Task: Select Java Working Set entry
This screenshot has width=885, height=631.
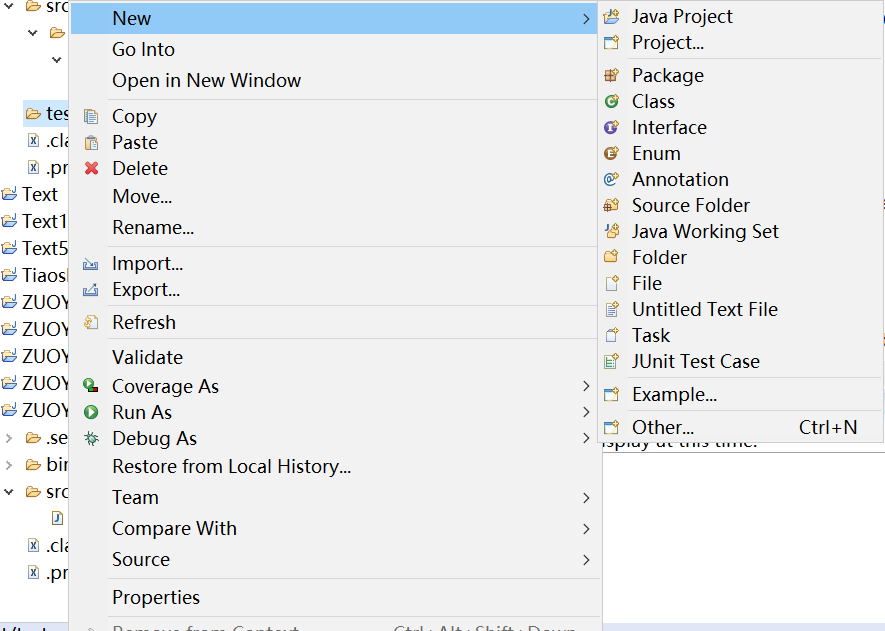Action: tap(705, 231)
